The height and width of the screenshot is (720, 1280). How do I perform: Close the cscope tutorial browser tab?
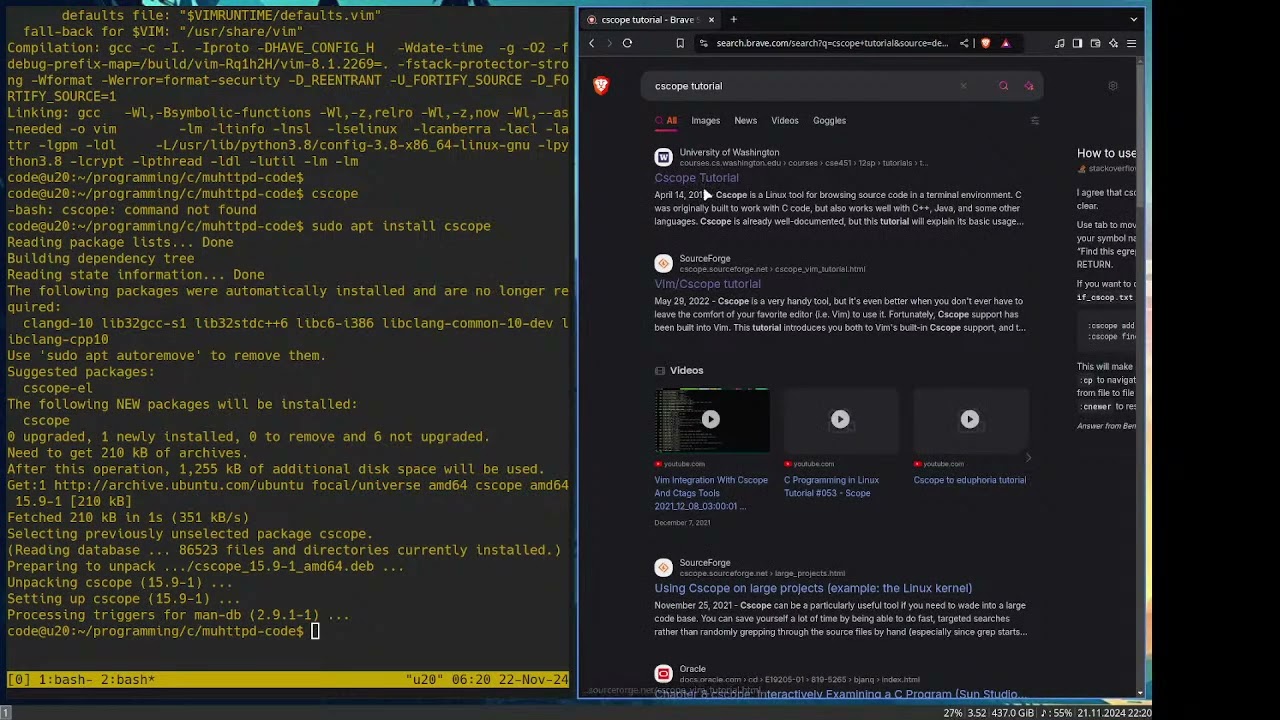711,19
